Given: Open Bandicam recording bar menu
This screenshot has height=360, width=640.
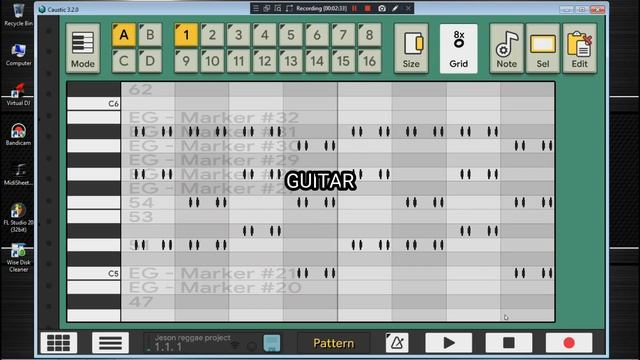Looking at the screenshot, I should (256, 8).
